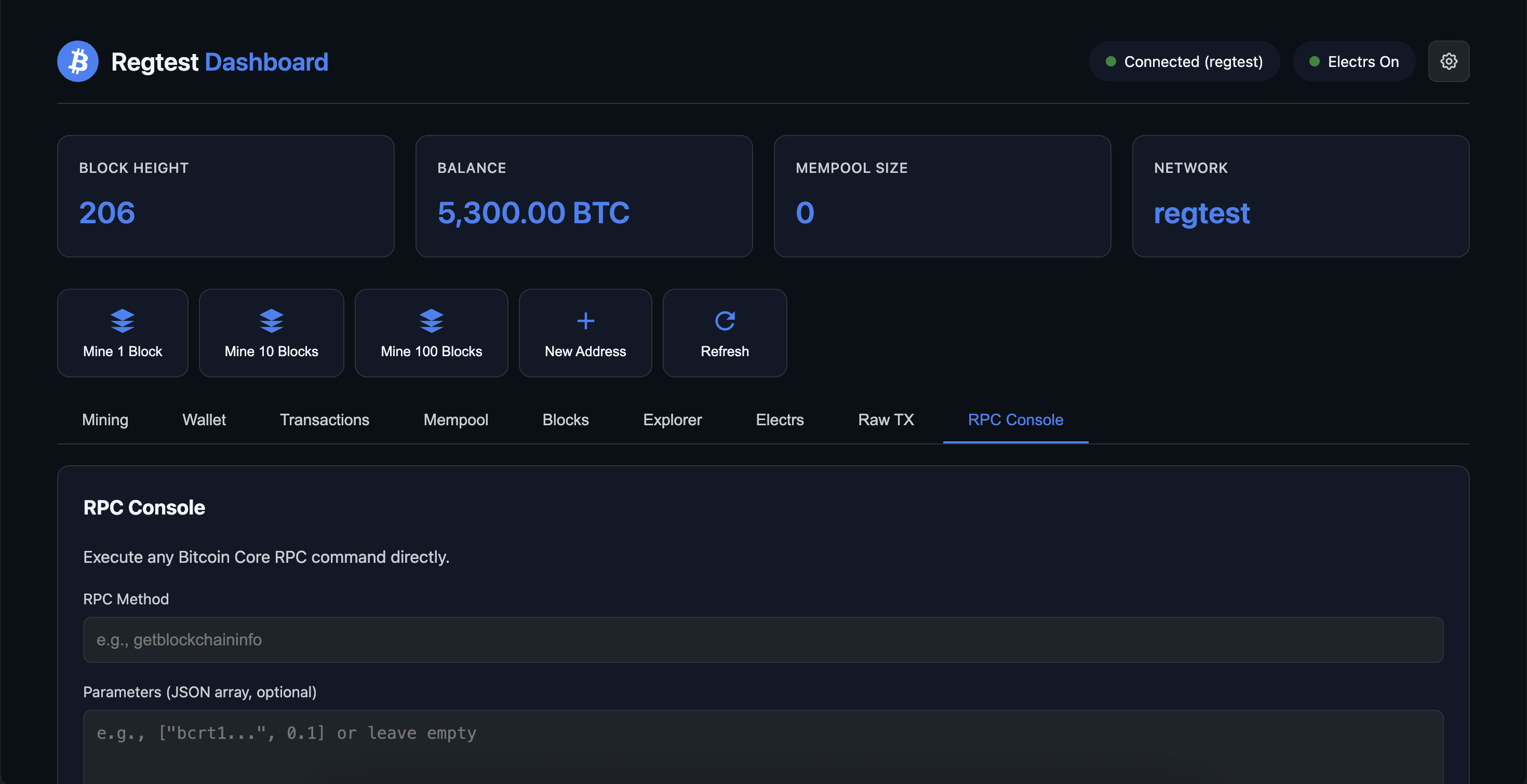Image resolution: width=1527 pixels, height=784 pixels.
Task: Click the Bitcoin logo icon
Action: [x=78, y=62]
